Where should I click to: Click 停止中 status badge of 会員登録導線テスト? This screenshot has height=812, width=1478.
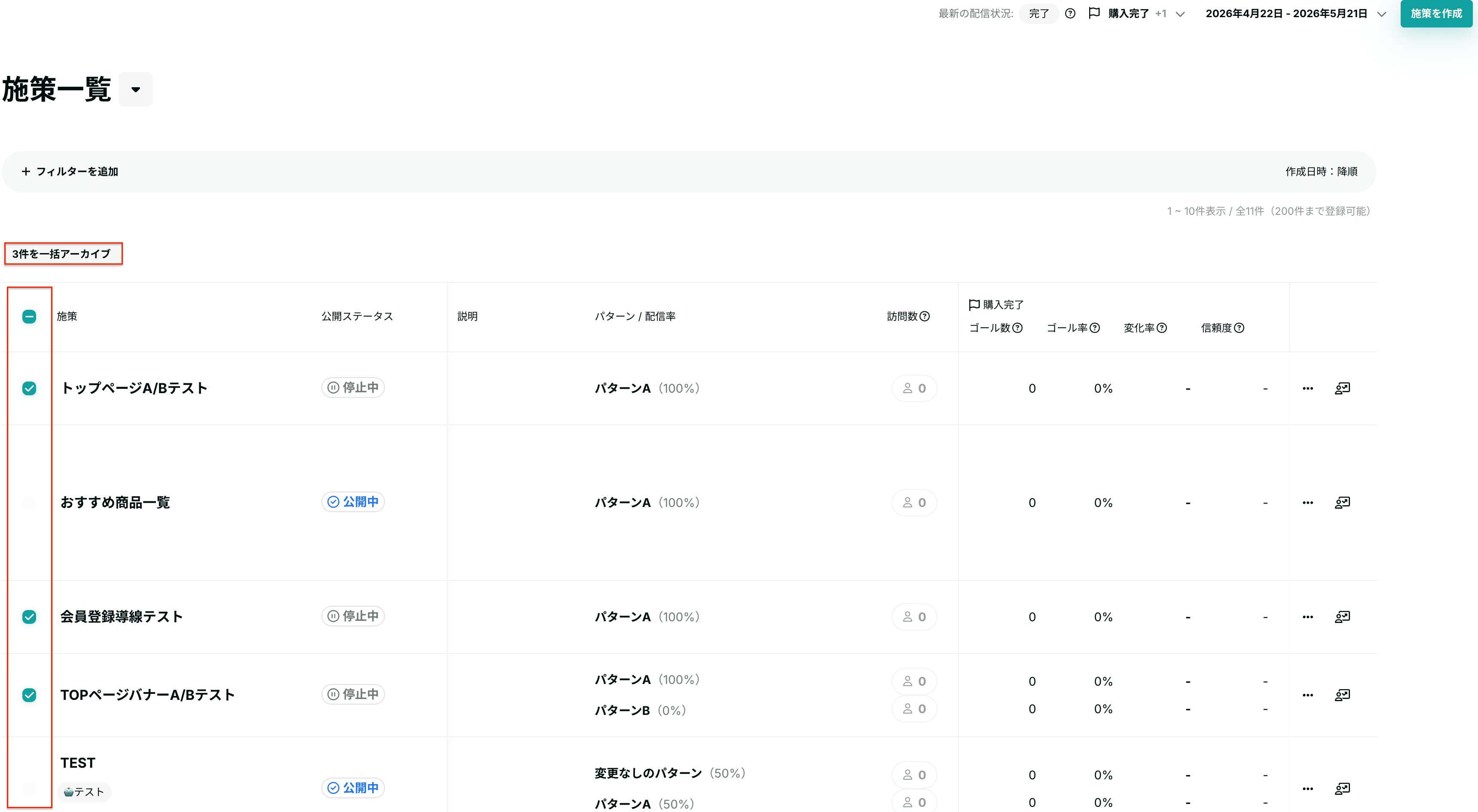pos(353,617)
